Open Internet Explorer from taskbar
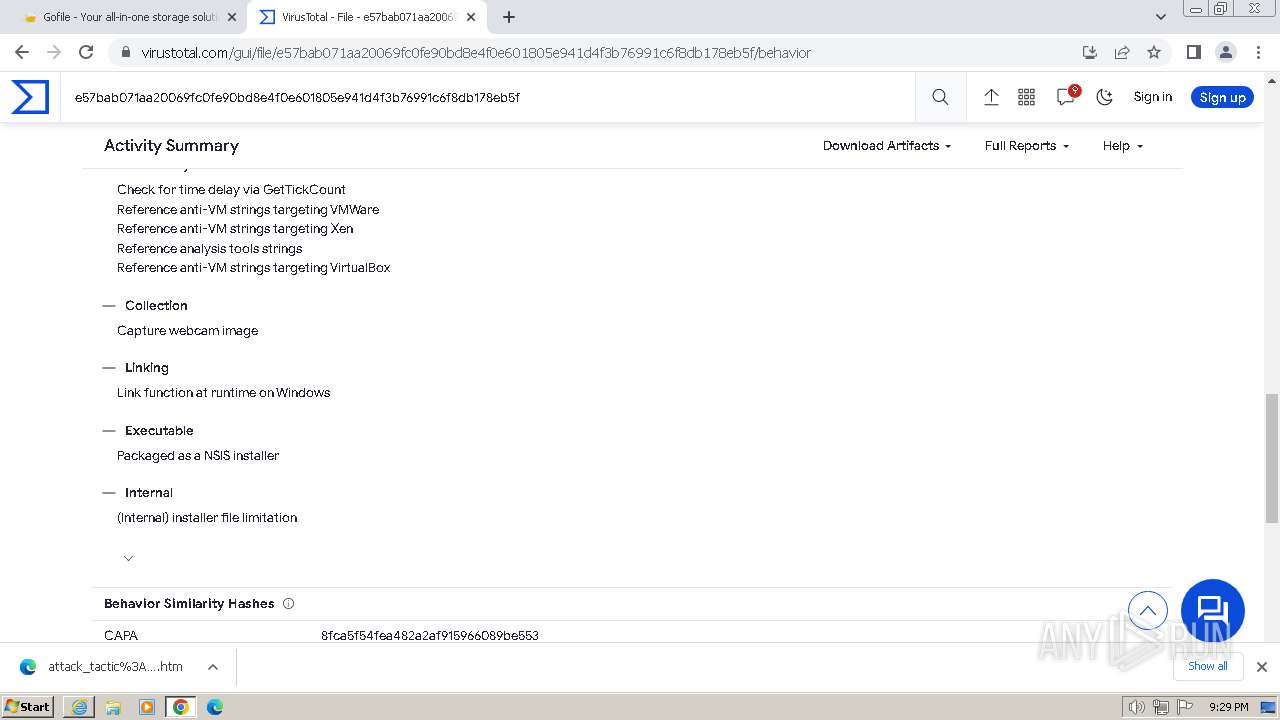This screenshot has width=1280, height=720. point(79,707)
